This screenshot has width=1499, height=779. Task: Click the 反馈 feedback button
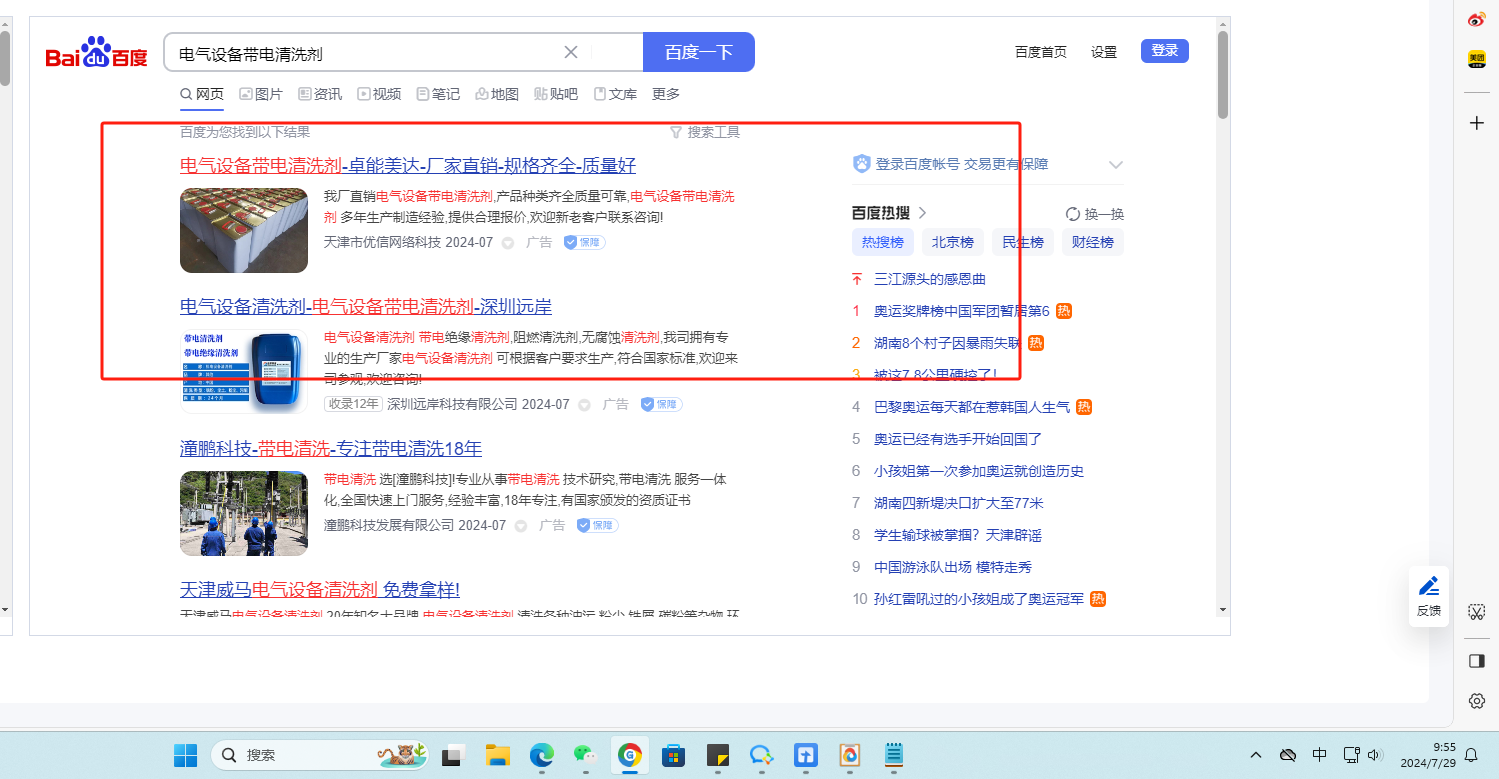[x=1429, y=595]
